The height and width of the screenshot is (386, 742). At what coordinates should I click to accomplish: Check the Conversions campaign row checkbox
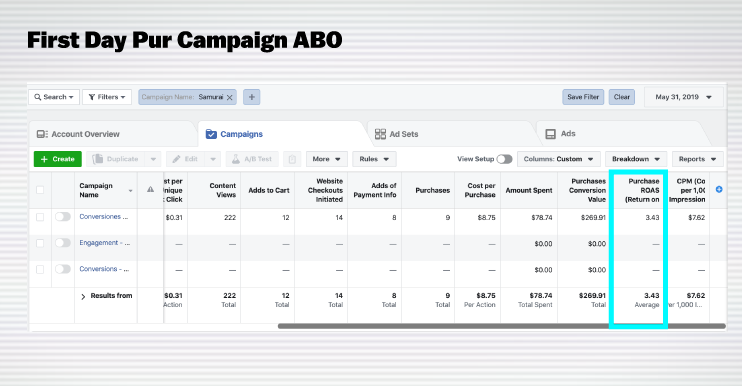click(40, 269)
